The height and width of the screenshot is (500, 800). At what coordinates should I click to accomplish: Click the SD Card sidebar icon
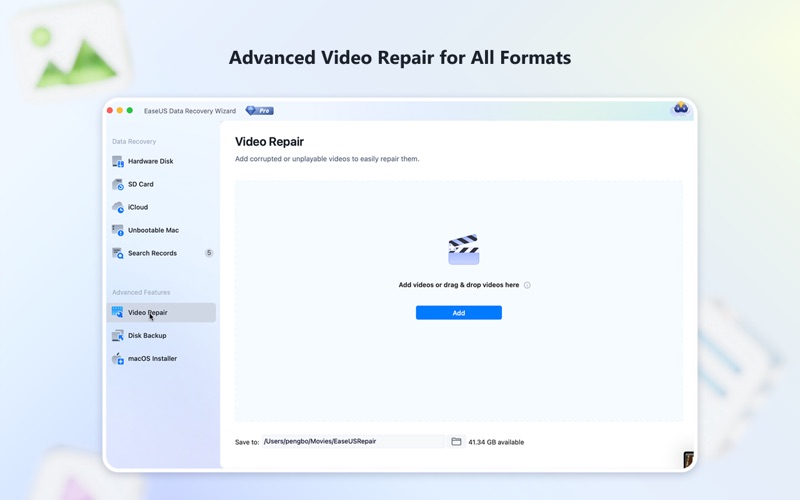pos(118,184)
